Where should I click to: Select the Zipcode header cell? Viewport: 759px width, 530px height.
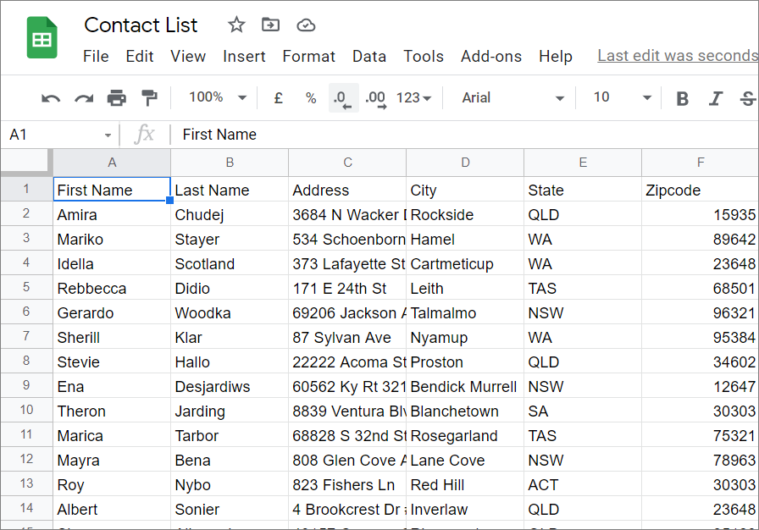coord(700,190)
